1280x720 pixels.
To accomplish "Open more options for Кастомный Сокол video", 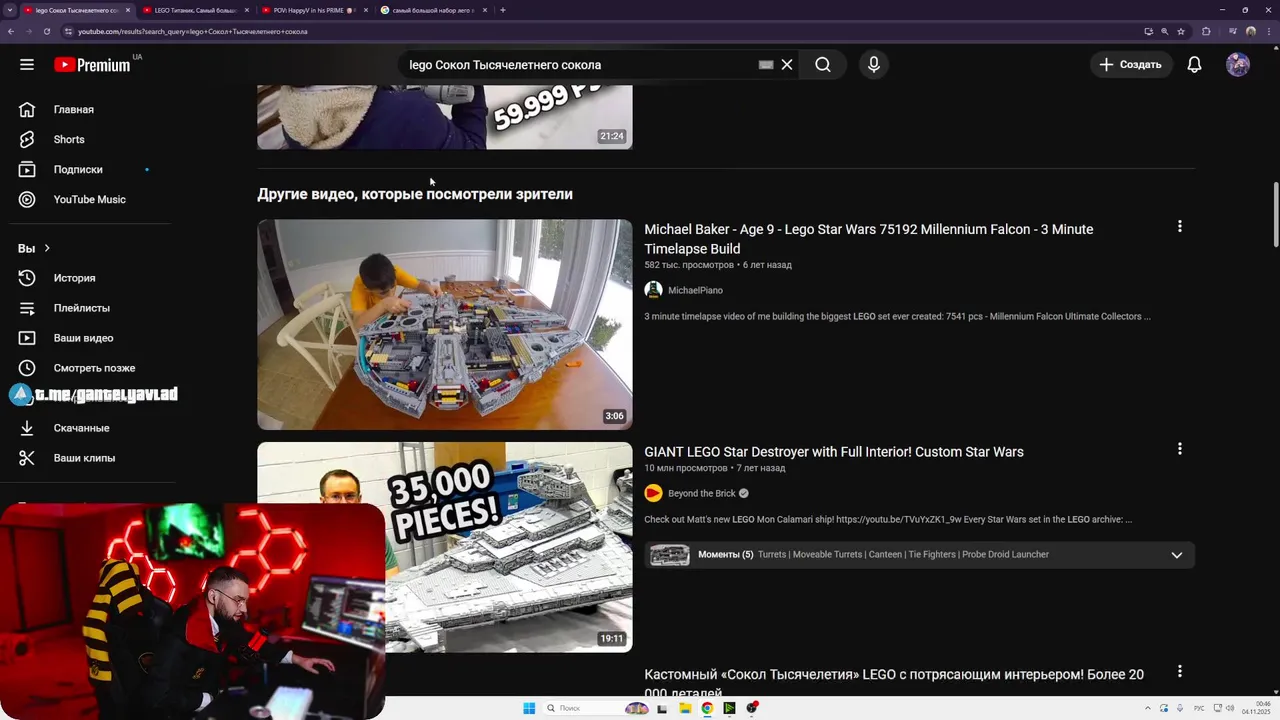I will pos(1179,672).
